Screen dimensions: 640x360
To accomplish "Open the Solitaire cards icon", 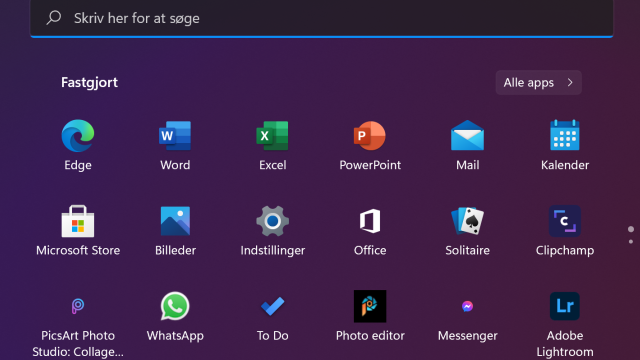I will point(467,221).
